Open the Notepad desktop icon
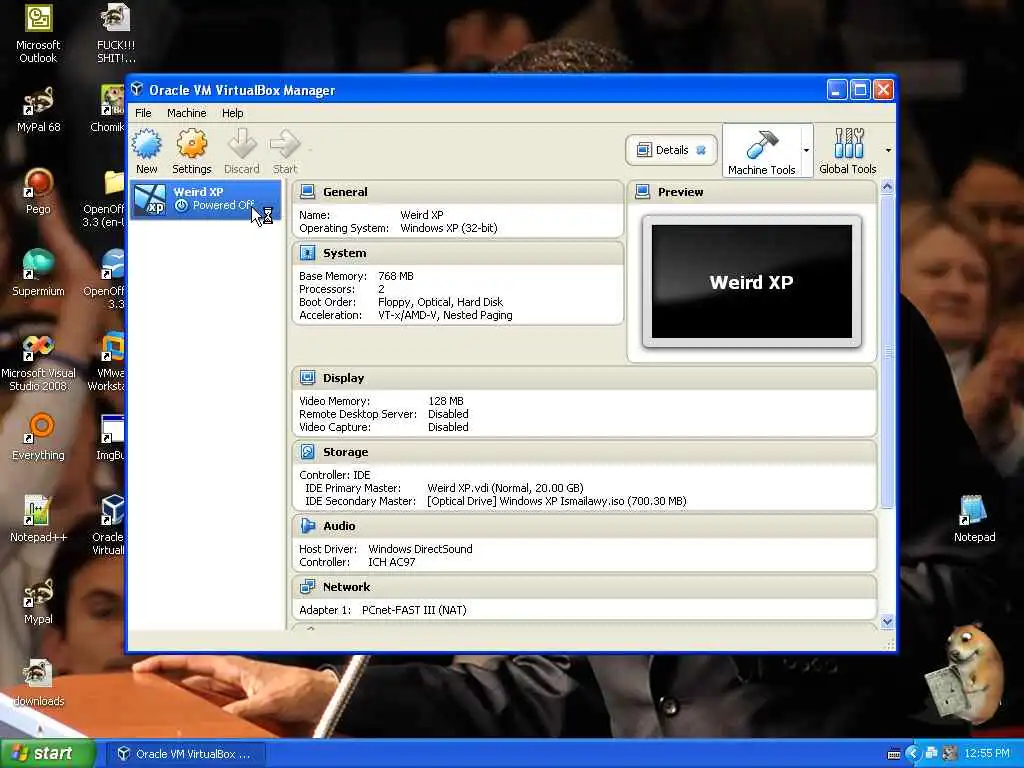This screenshot has width=1024, height=768. point(973,510)
